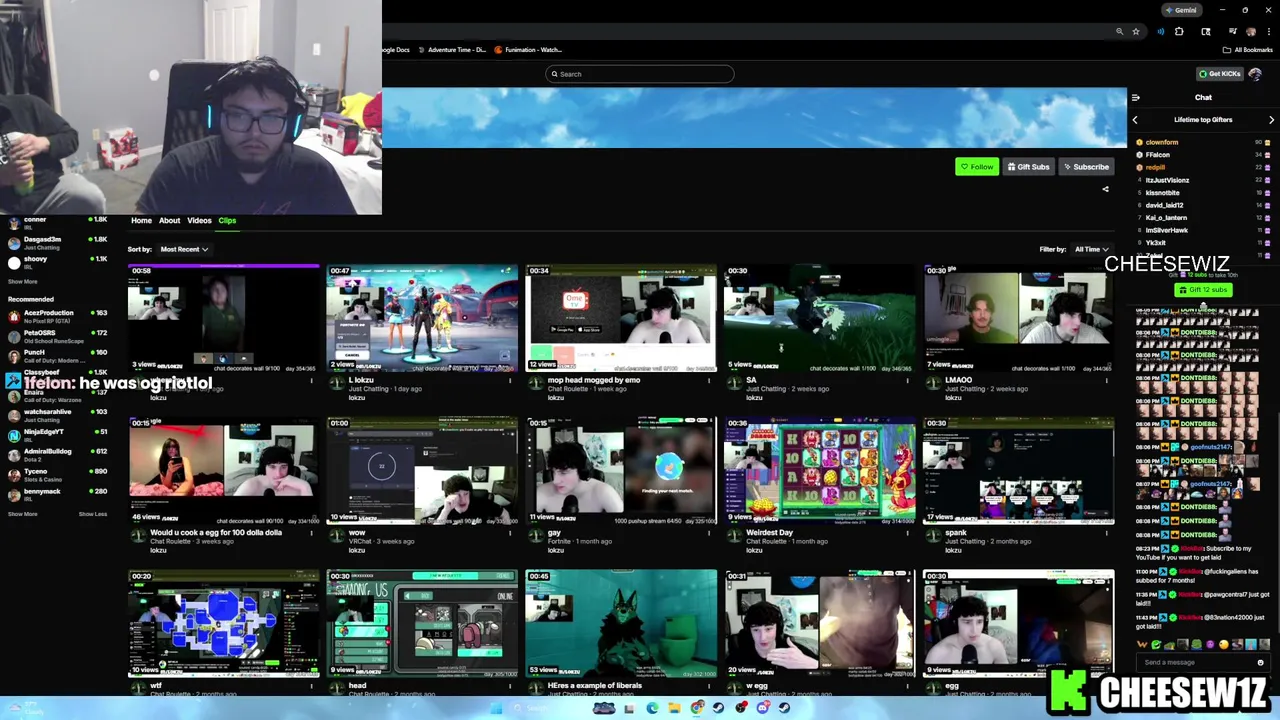
Task: Click 'kissnotbite' in the top gifters list
Action: [1162, 193]
